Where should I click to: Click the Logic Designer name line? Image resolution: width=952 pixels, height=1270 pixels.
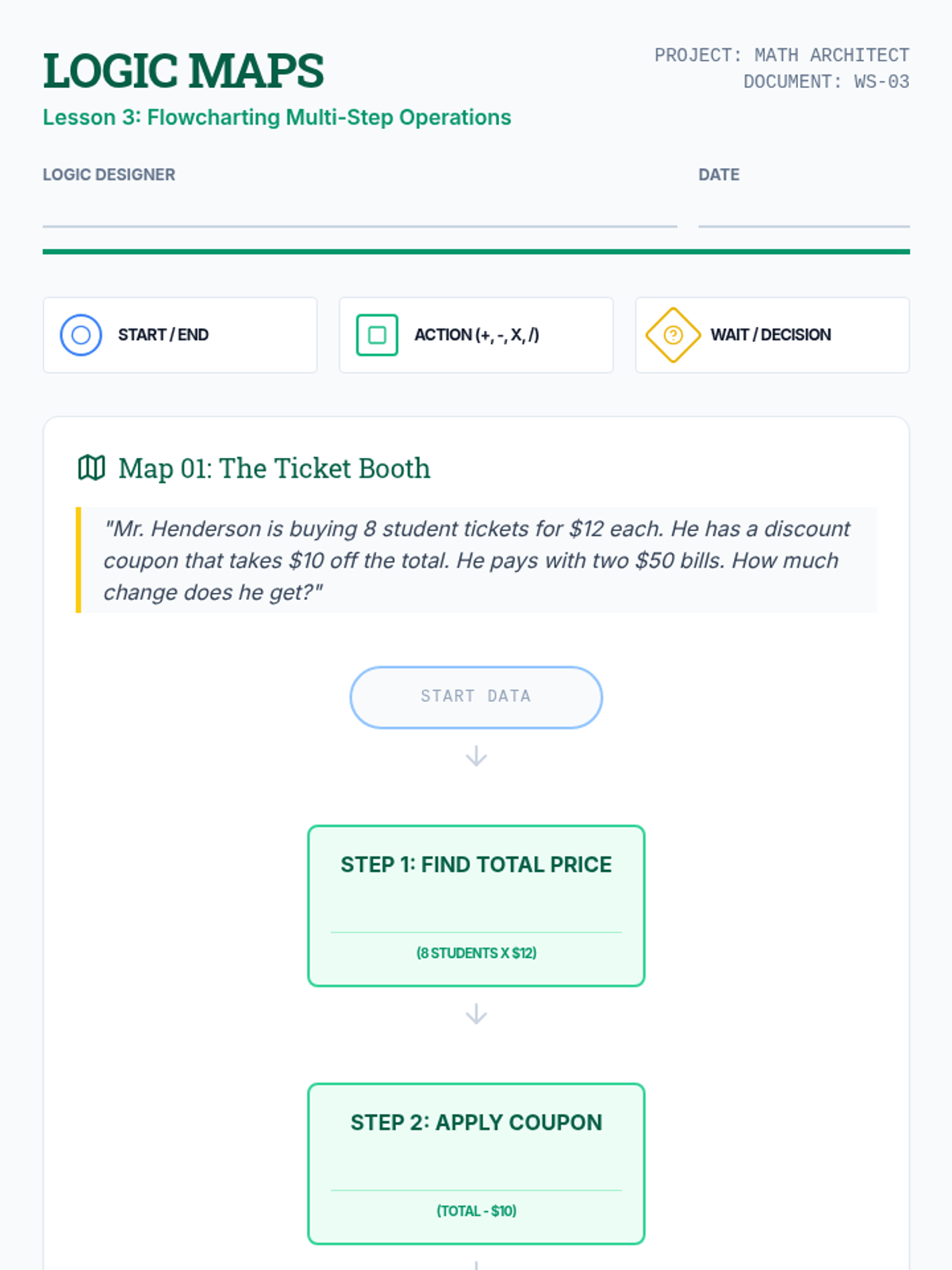[x=359, y=213]
